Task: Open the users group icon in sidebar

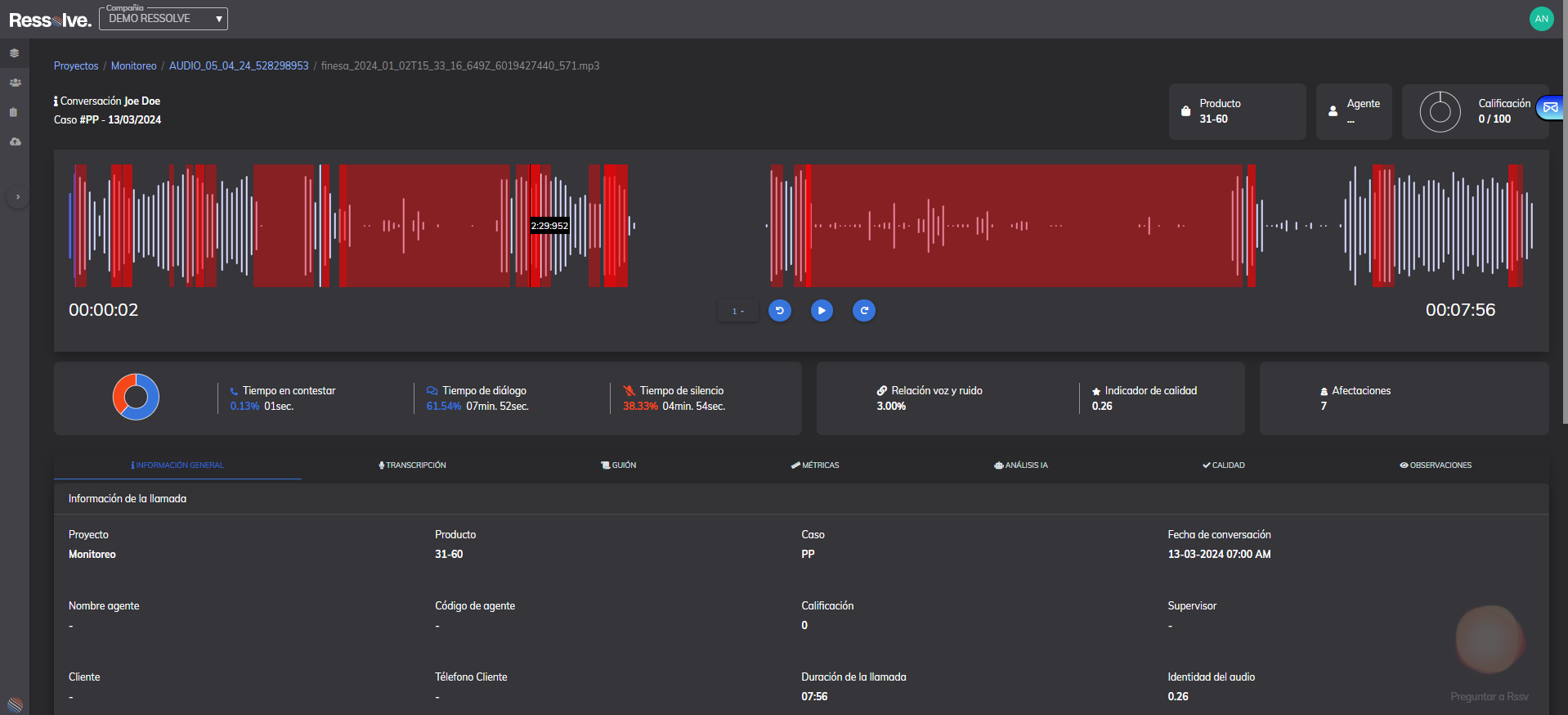Action: tap(15, 83)
